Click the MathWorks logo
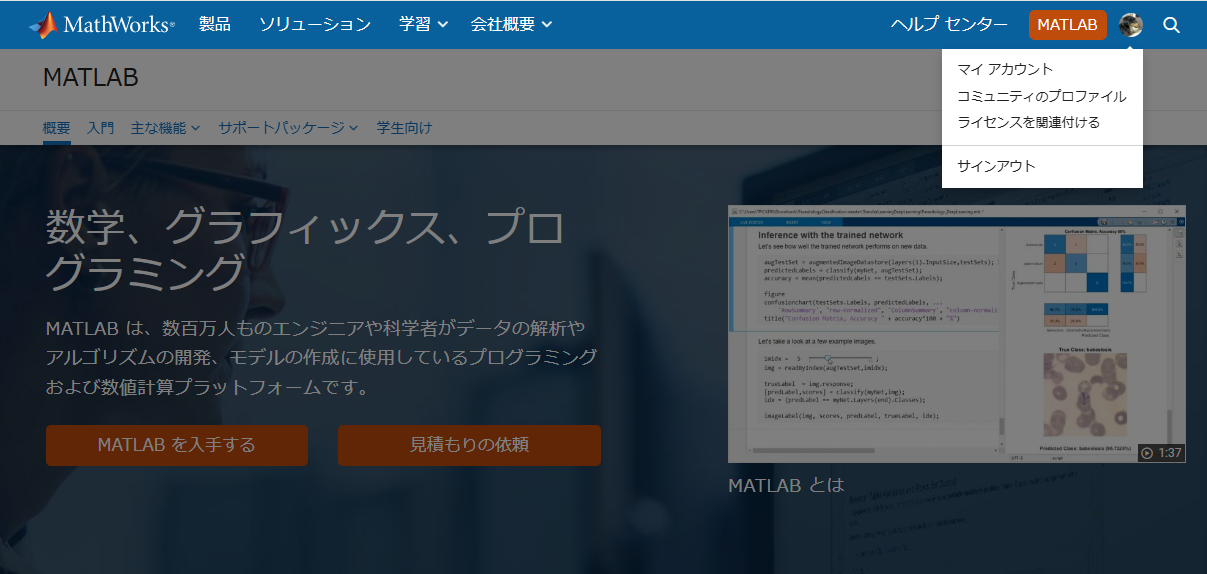This screenshot has width=1207, height=574. [x=101, y=24]
